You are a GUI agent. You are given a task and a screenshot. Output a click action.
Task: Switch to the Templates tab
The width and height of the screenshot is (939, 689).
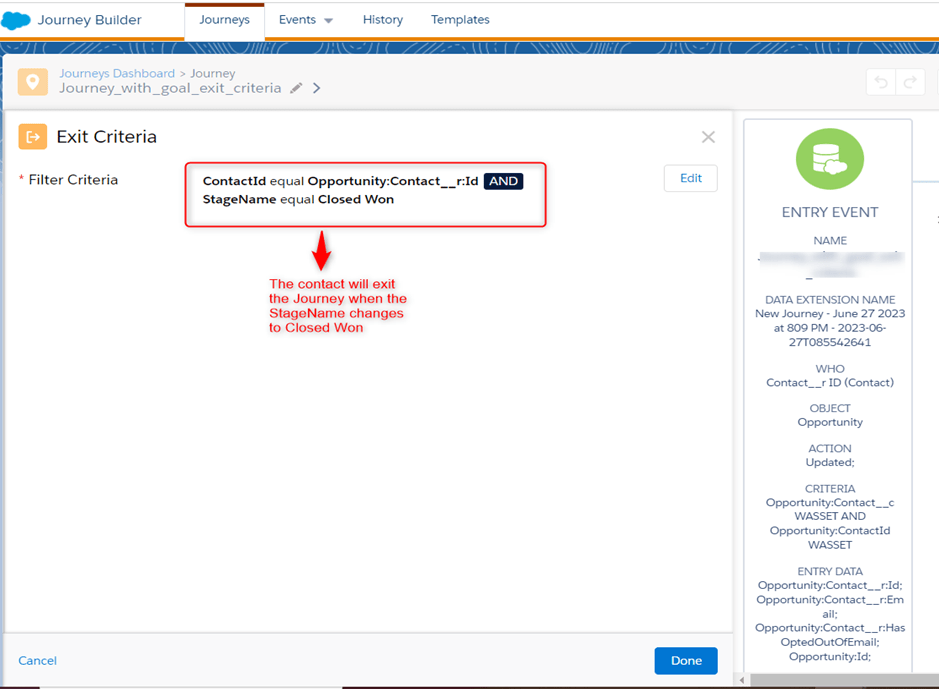click(x=460, y=20)
